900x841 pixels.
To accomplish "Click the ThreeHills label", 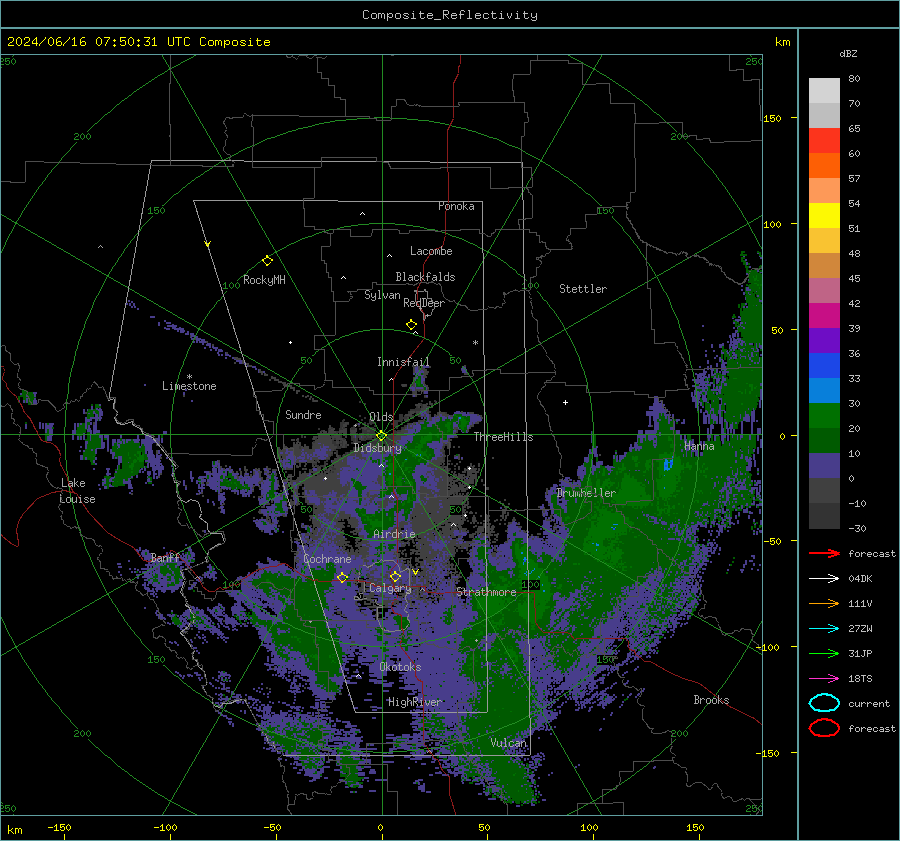I will click(503, 437).
